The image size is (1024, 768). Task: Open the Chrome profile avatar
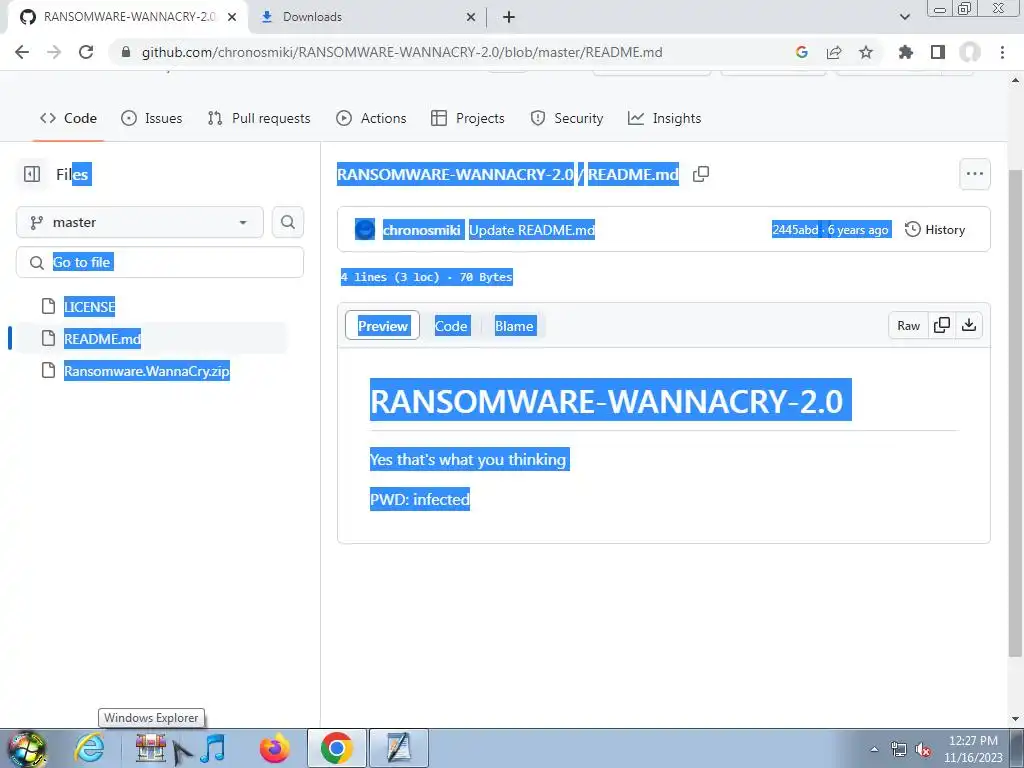point(970,52)
